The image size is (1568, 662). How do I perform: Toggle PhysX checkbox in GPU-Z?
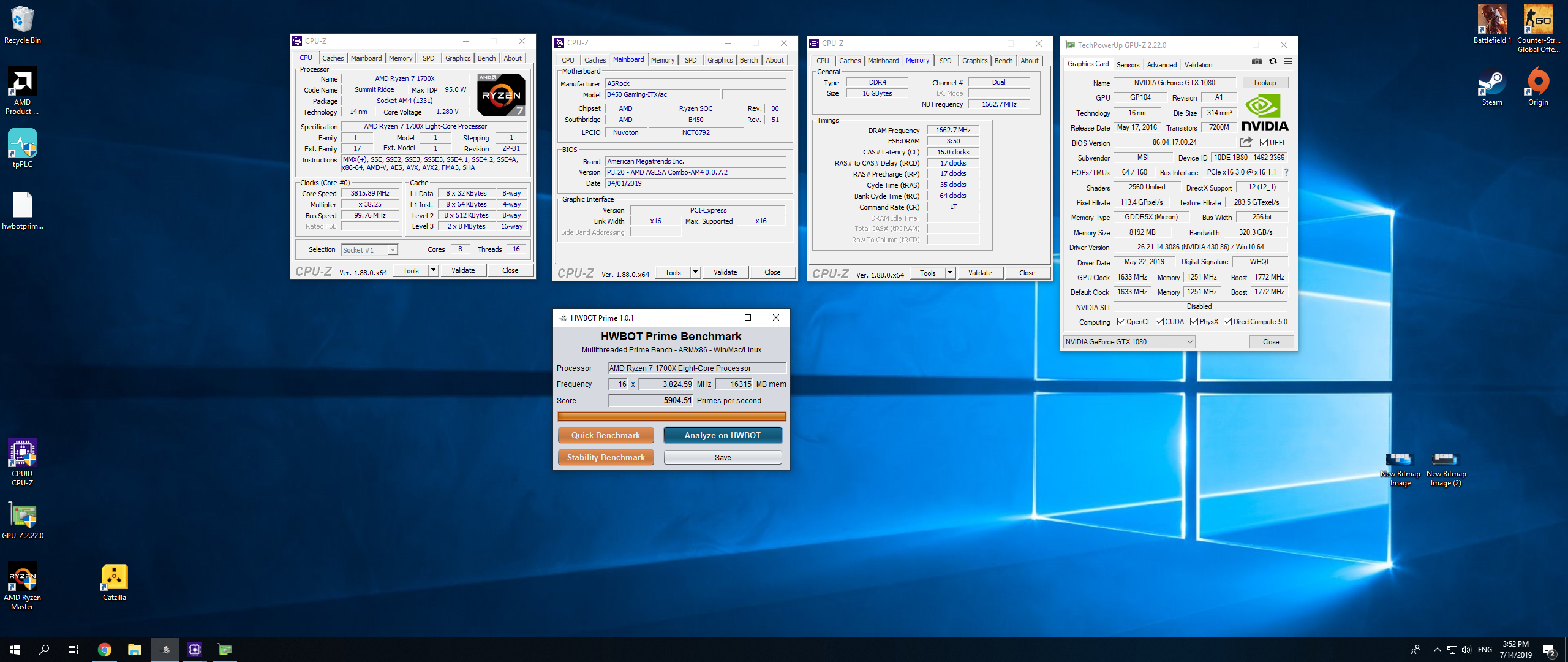click(1194, 322)
